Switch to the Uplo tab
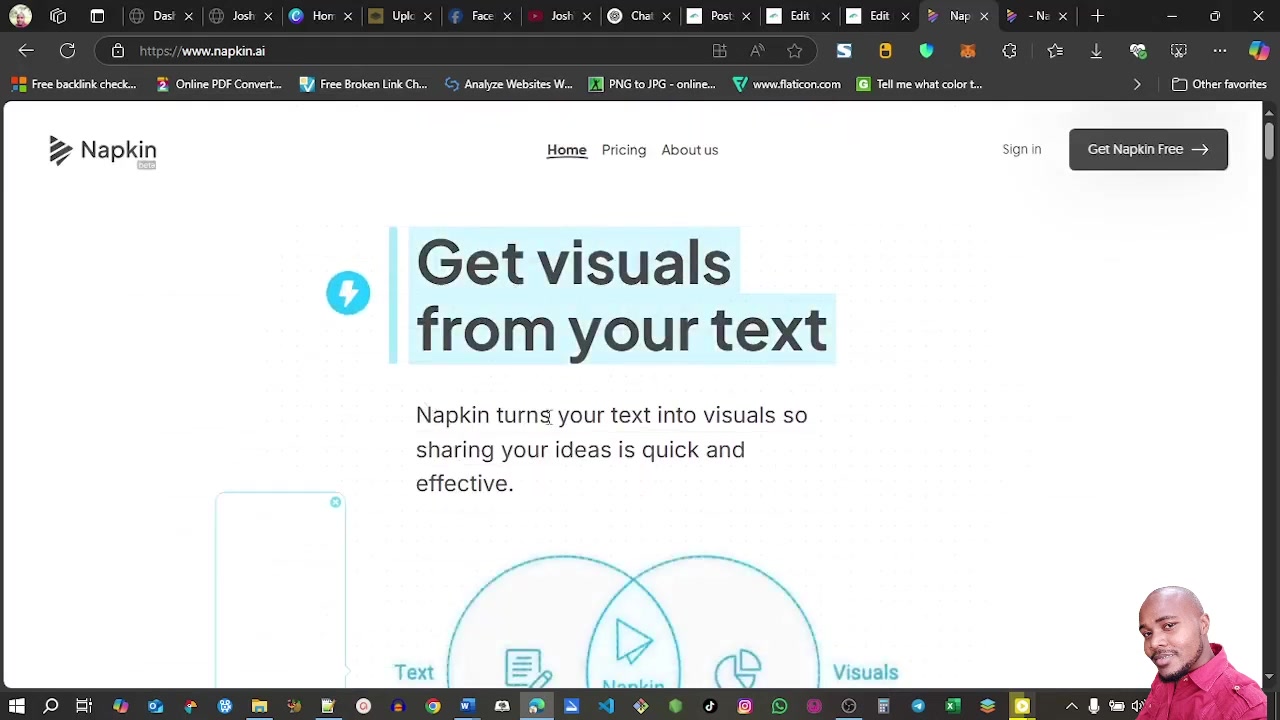The height and width of the screenshot is (720, 1280). 392,16
